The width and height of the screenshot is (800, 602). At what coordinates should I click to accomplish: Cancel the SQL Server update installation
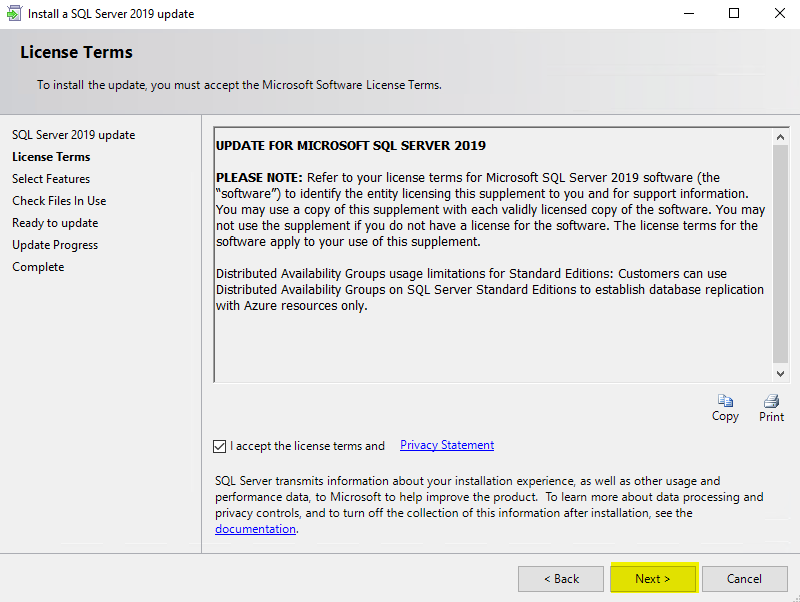tap(744, 578)
